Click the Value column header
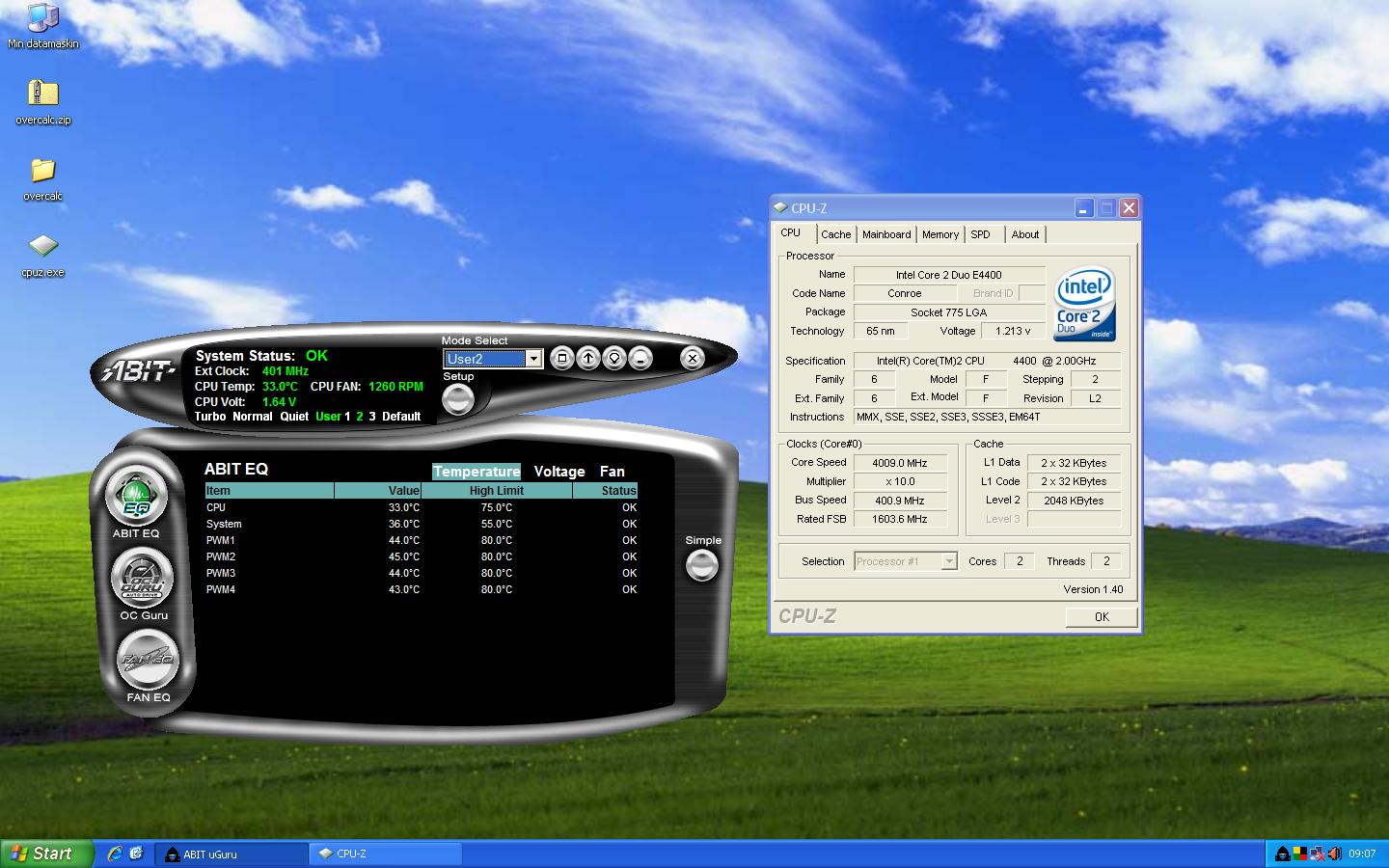 (x=378, y=491)
